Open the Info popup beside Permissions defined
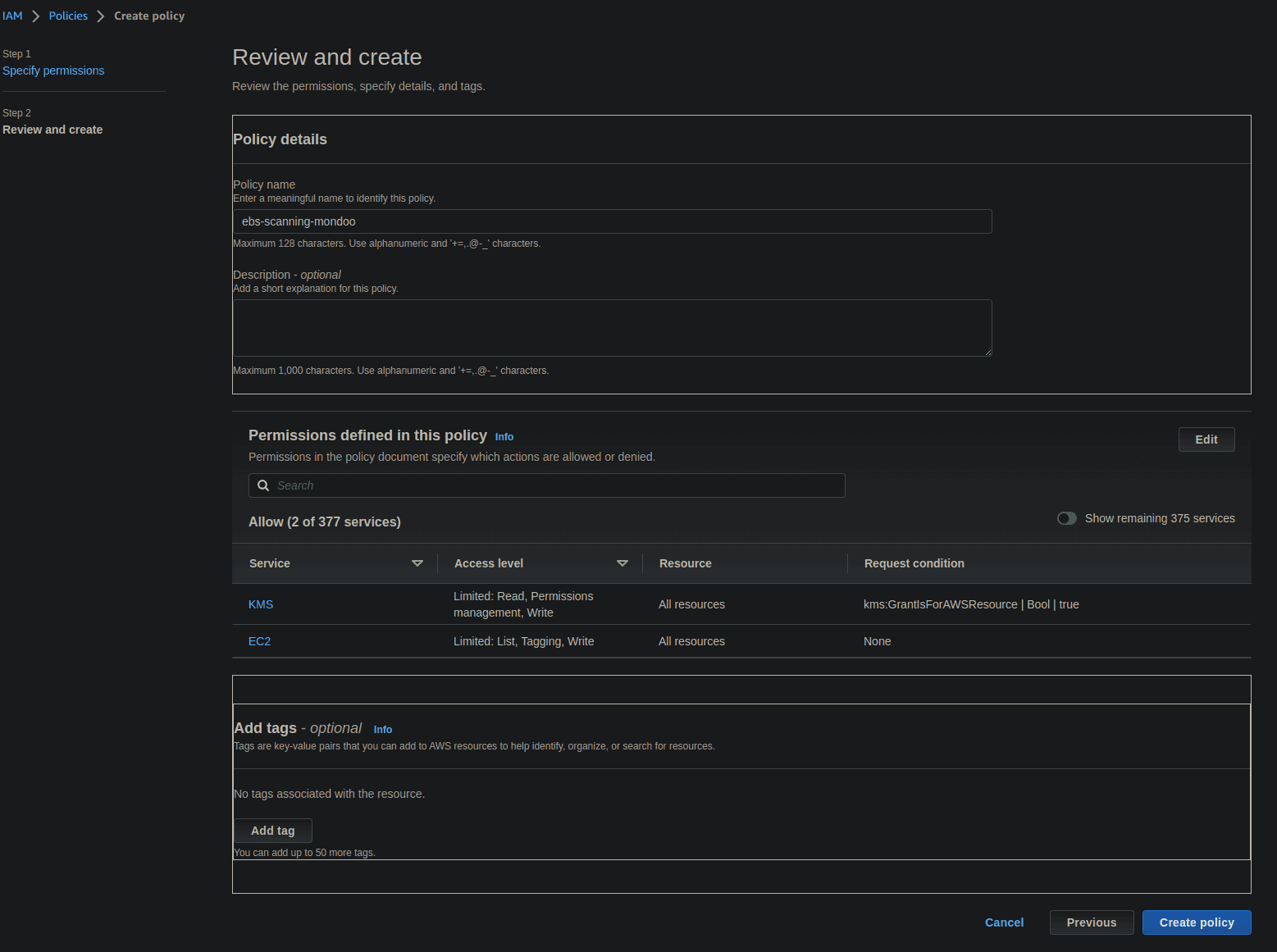 point(504,436)
